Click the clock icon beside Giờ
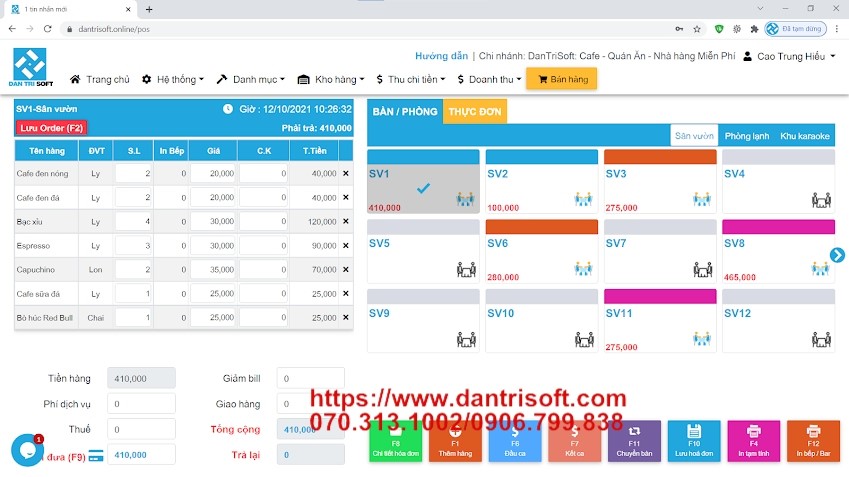The height and width of the screenshot is (477, 849). click(228, 109)
